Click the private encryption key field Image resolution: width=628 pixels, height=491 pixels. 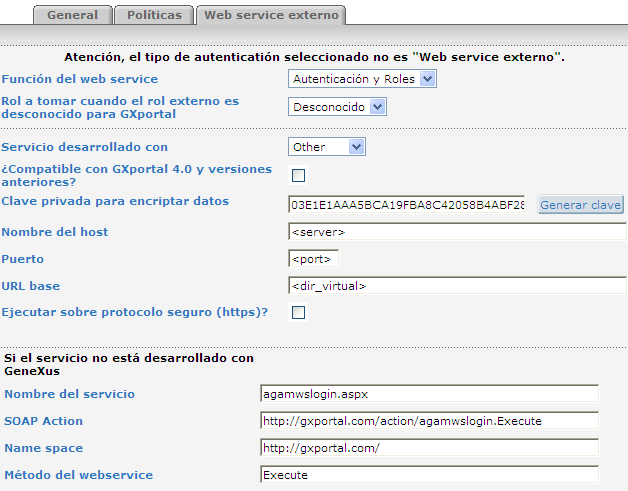407,204
